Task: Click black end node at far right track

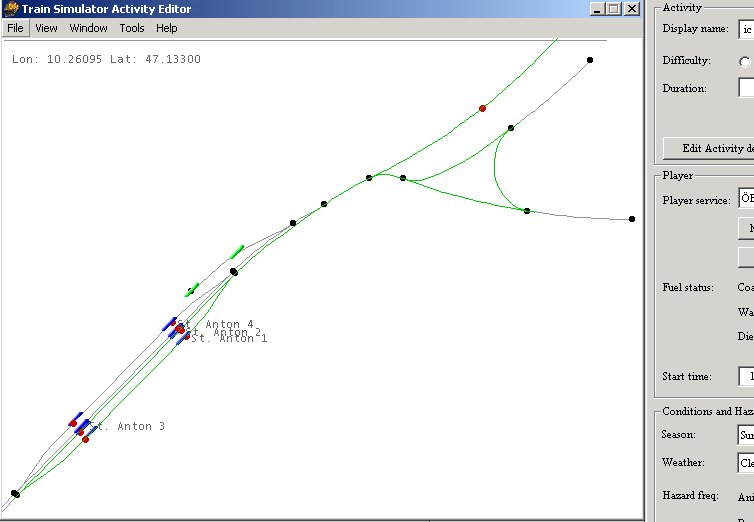Action: tap(631, 219)
